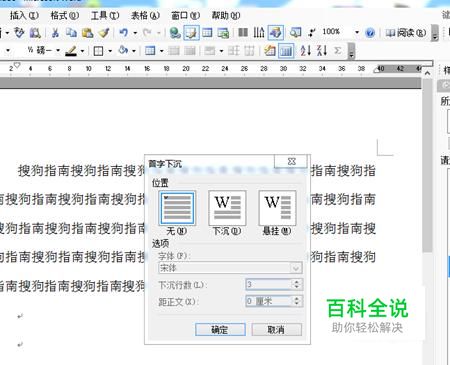Select the 下沉 (Dropped) position option
This screenshot has height=365, width=450.
[x=227, y=208]
